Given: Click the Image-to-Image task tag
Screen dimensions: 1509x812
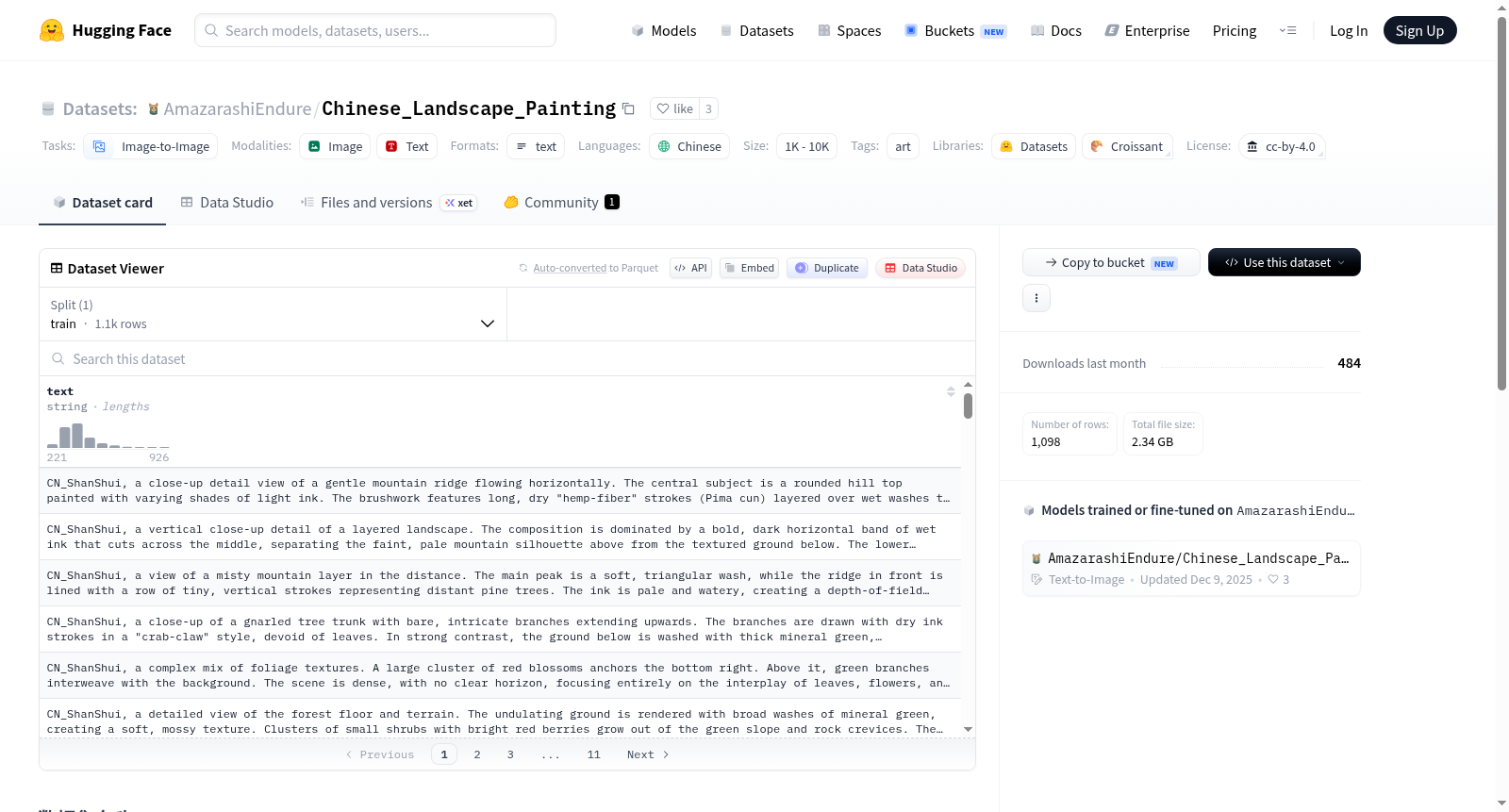Looking at the screenshot, I should point(151,146).
